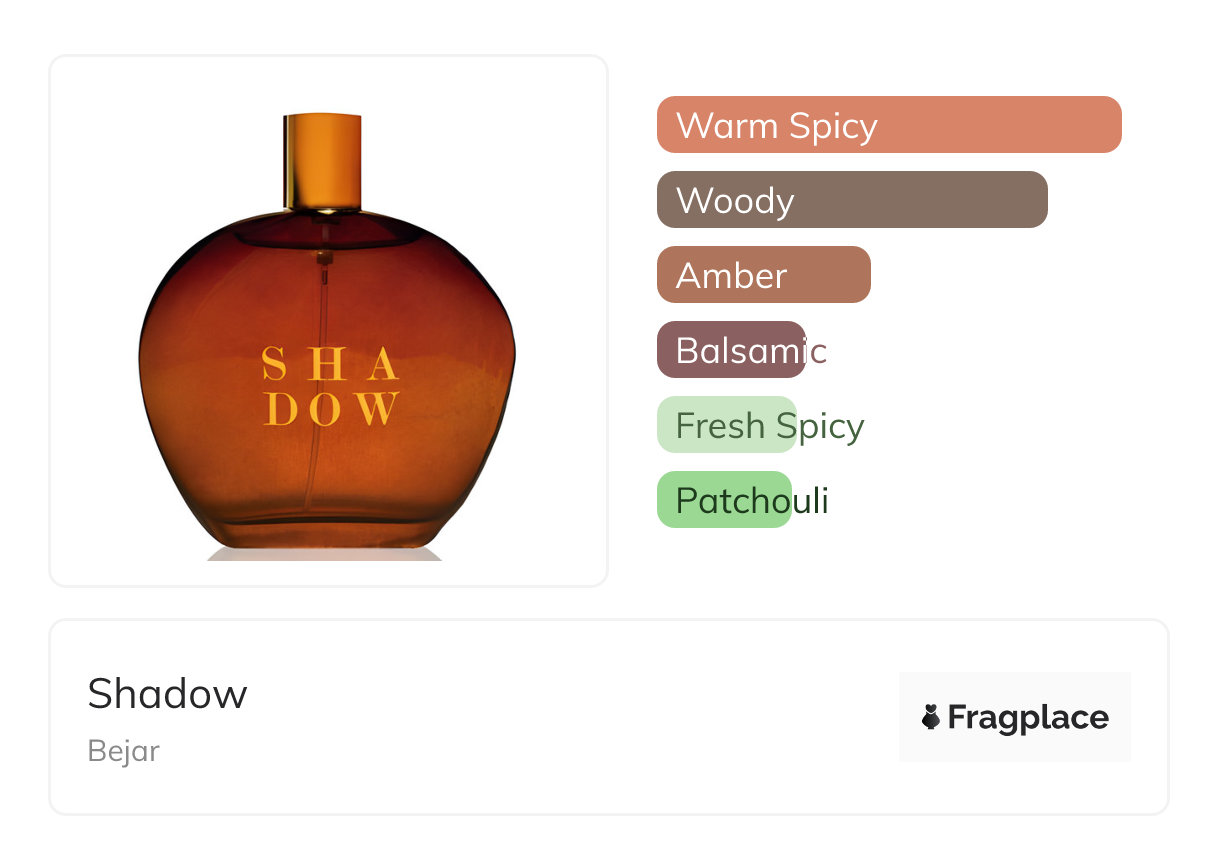This screenshot has height=864, width=1218.
Task: Click the letter S on the bottle
Action: [x=274, y=364]
